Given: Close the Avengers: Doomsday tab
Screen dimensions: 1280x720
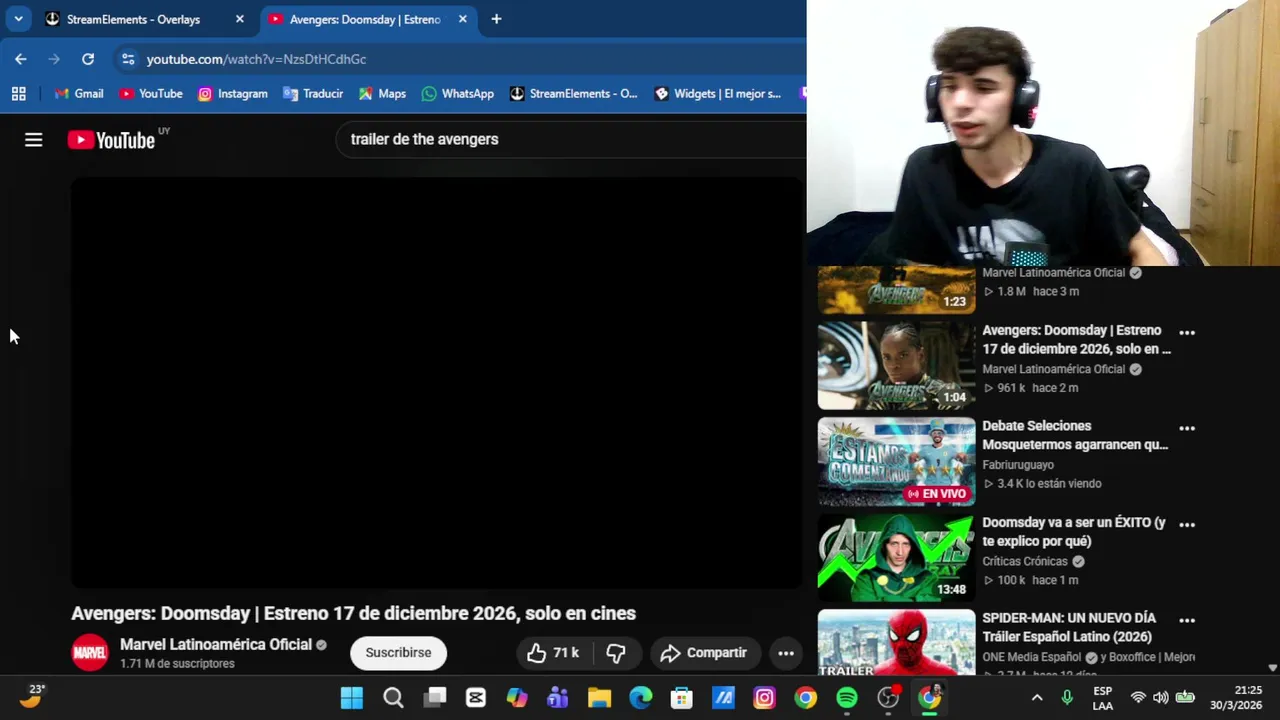Looking at the screenshot, I should point(462,19).
